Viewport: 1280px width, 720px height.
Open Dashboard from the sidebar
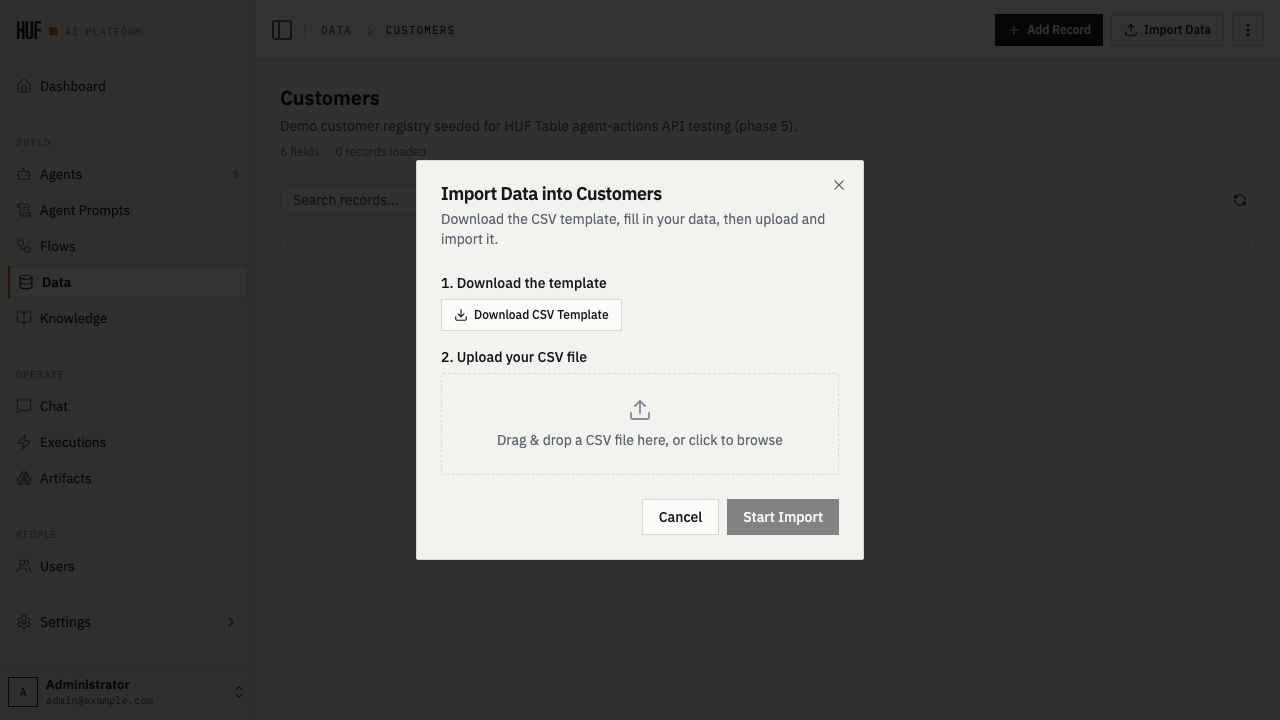point(128,86)
